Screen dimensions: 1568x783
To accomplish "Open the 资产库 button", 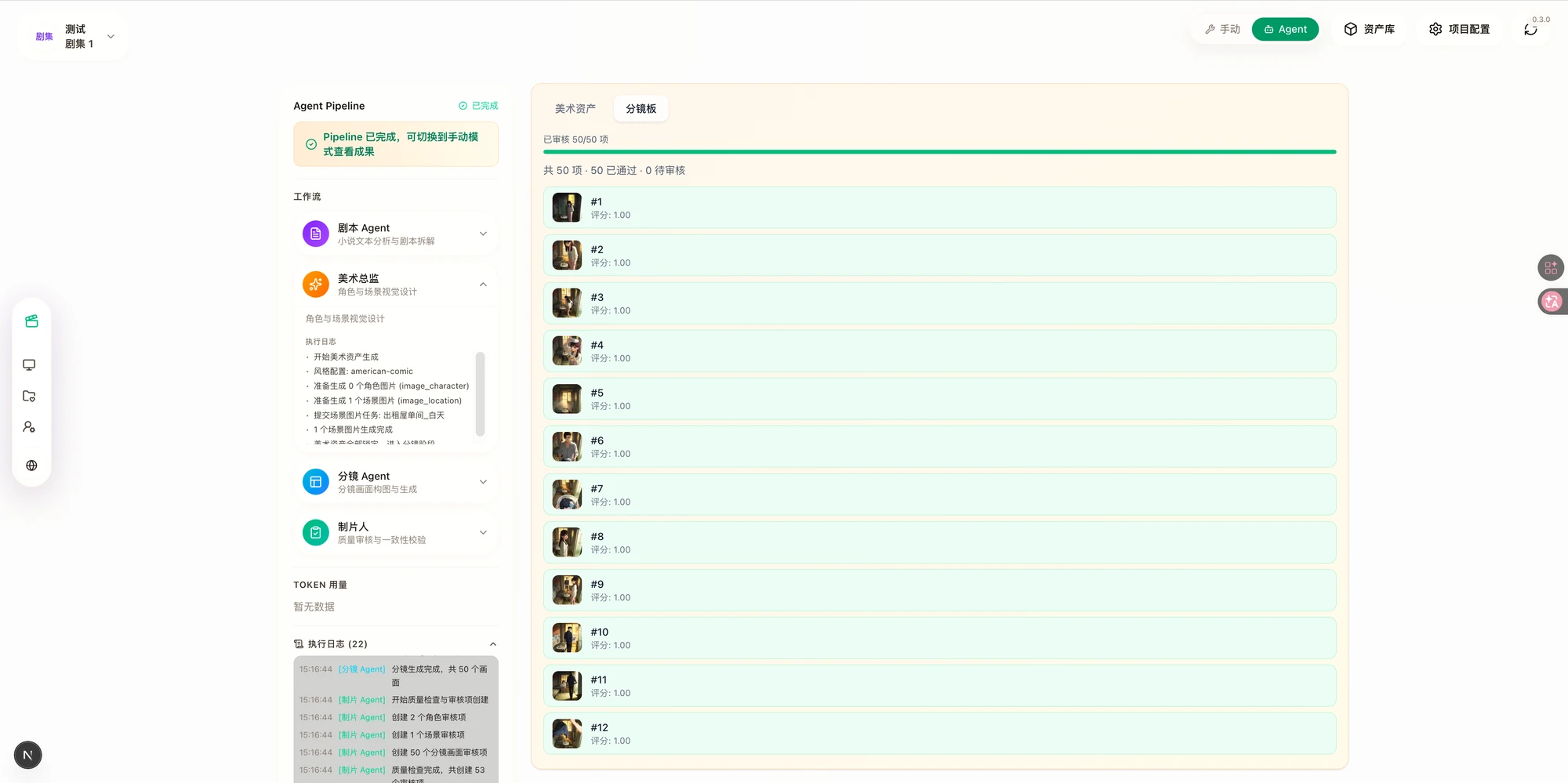I will (1369, 29).
